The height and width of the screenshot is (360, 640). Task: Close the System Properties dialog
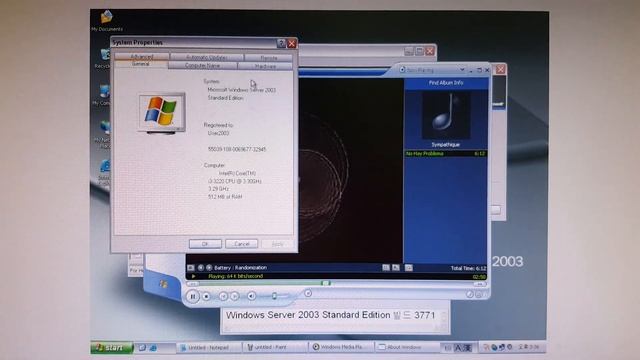(291, 43)
